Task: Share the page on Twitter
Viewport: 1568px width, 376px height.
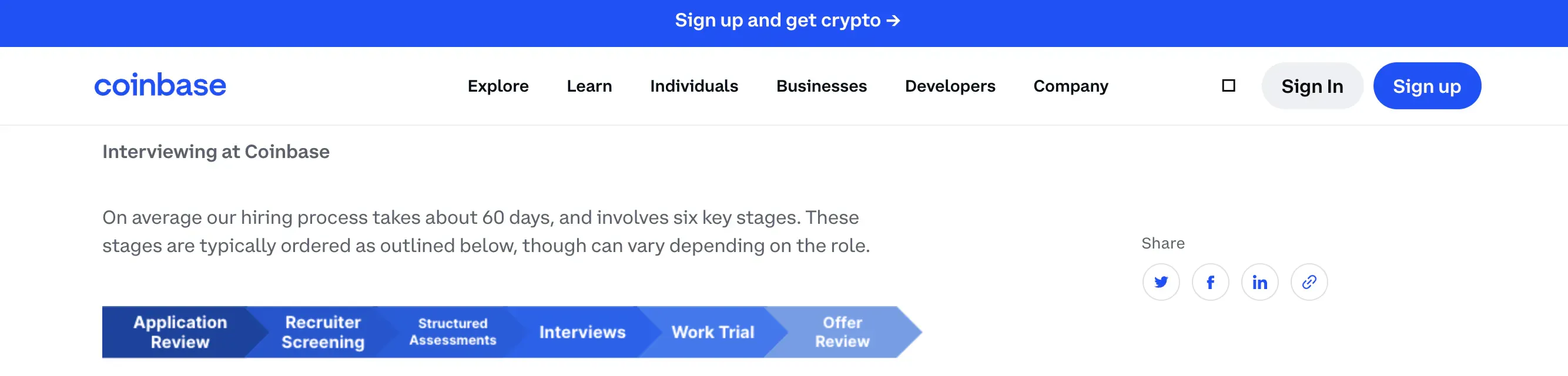Action: pos(1161,281)
